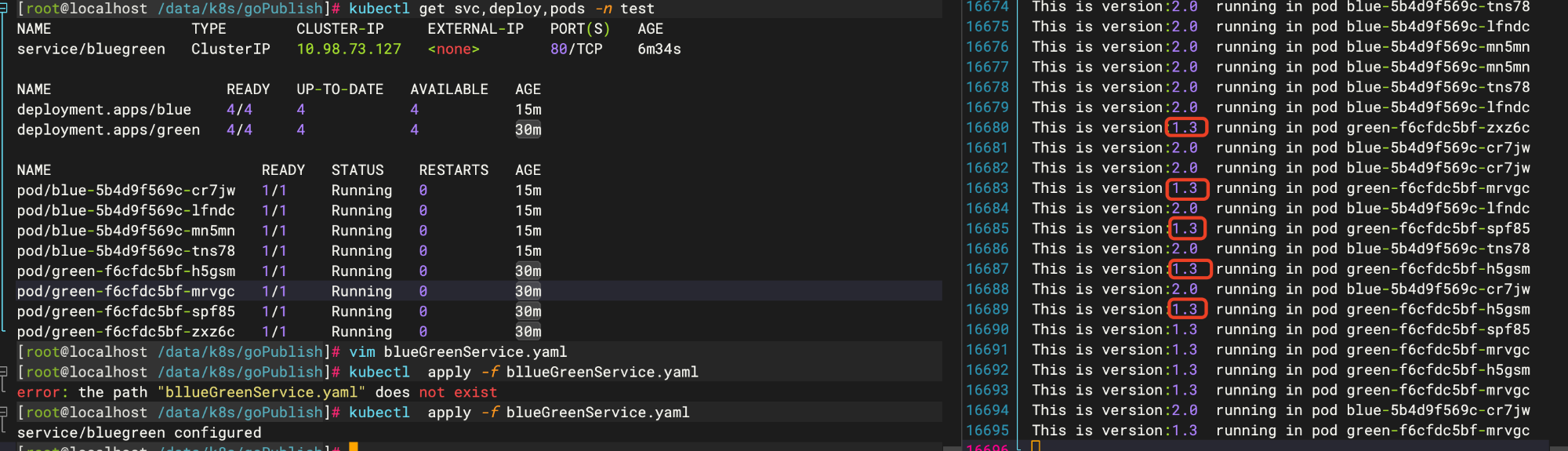This screenshot has width=1568, height=451.
Task: Click line number 16687 in log pane
Action: pos(987,269)
